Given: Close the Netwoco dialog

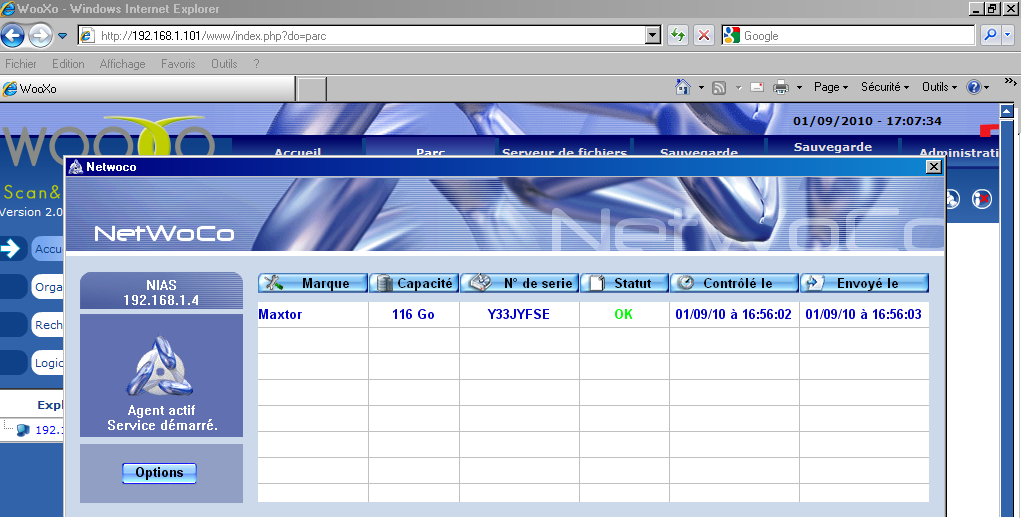Looking at the screenshot, I should [x=934, y=167].
